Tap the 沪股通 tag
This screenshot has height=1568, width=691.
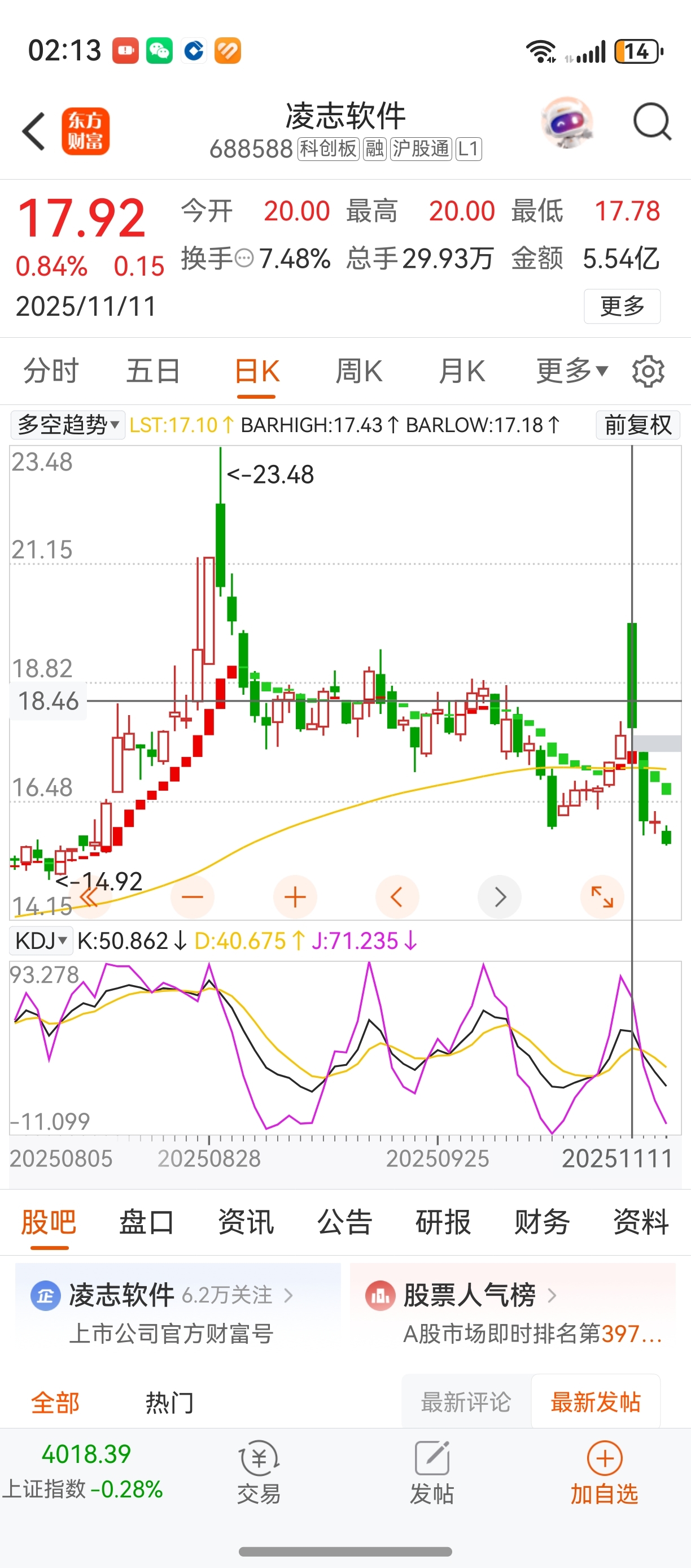421,149
